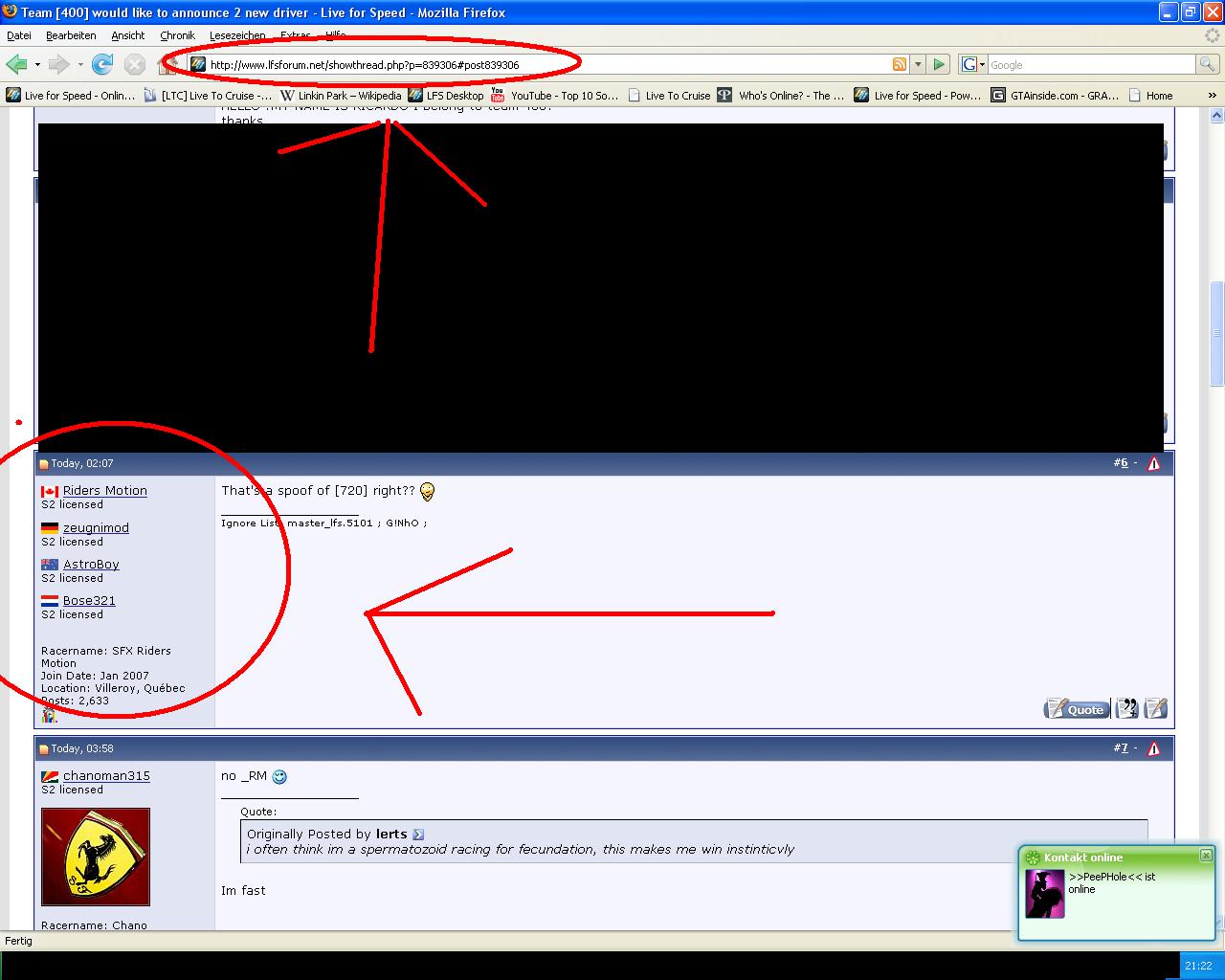
Task: Click chanoman315's Ferrari avatar
Action: [x=96, y=857]
